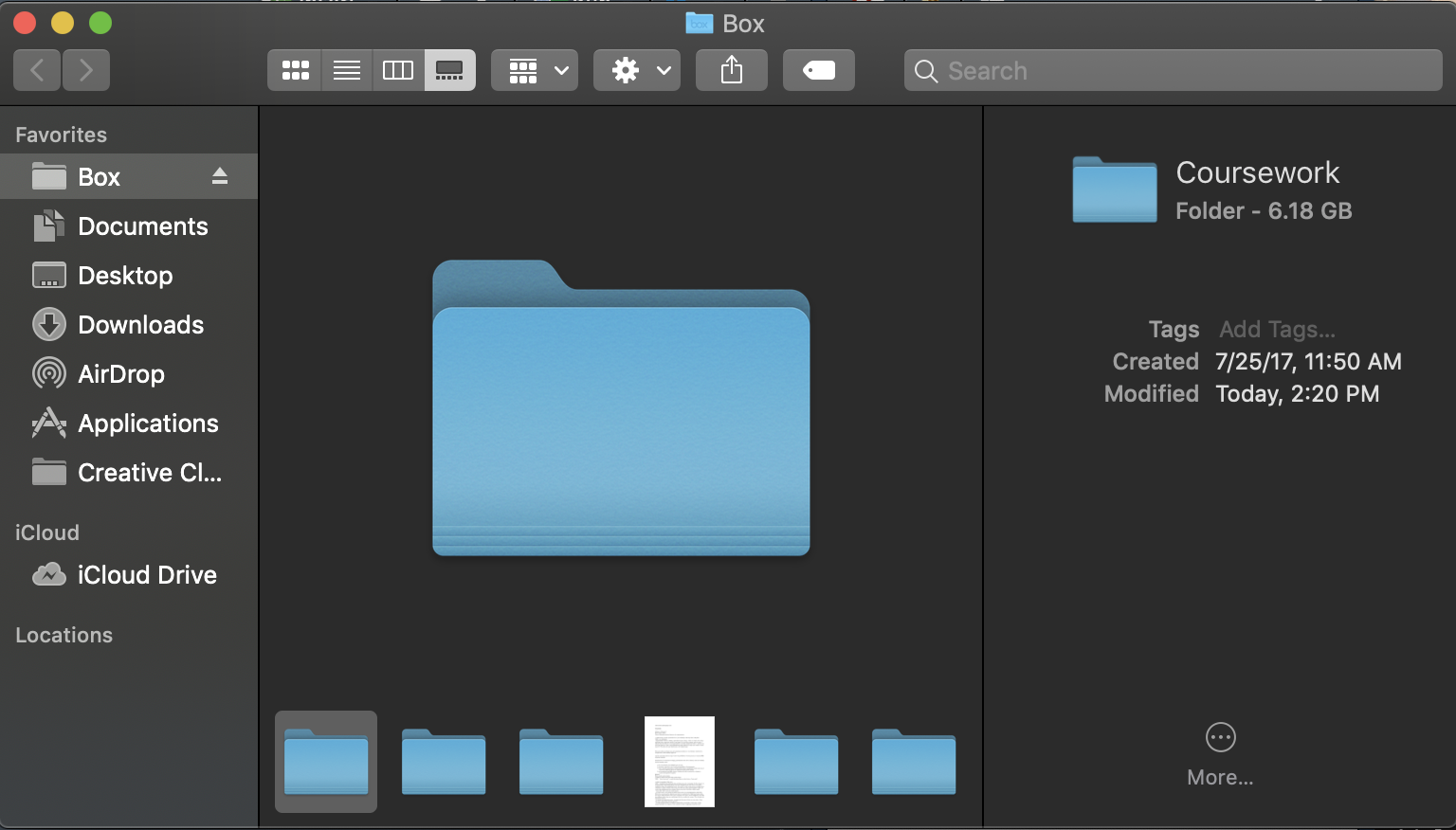
Task: Open Applications in the sidebar
Action: (148, 424)
